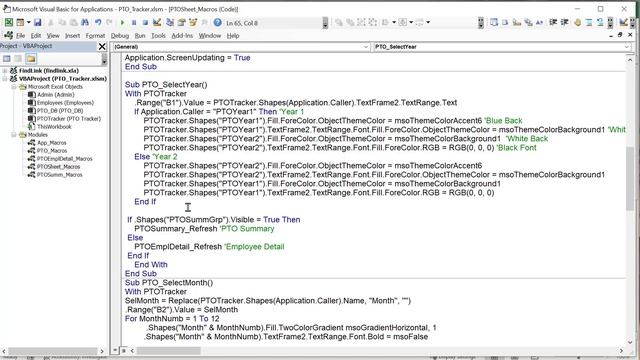Click the Paste clipboard toolbar icon
The image size is (640, 360).
(x=73, y=22)
